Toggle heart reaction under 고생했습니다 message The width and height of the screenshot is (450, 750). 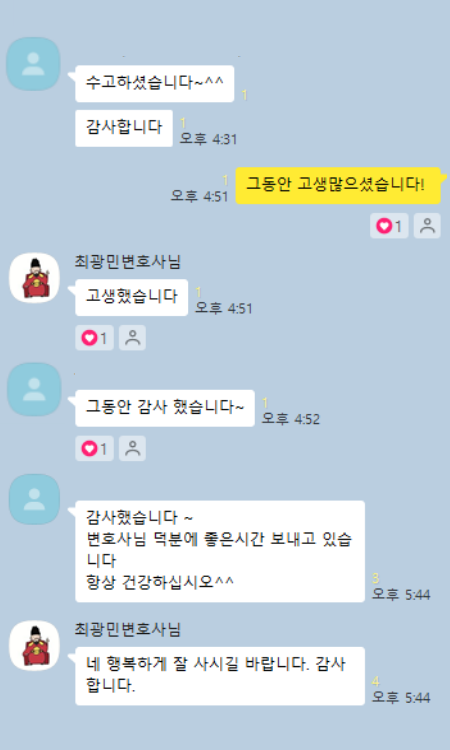[94, 338]
